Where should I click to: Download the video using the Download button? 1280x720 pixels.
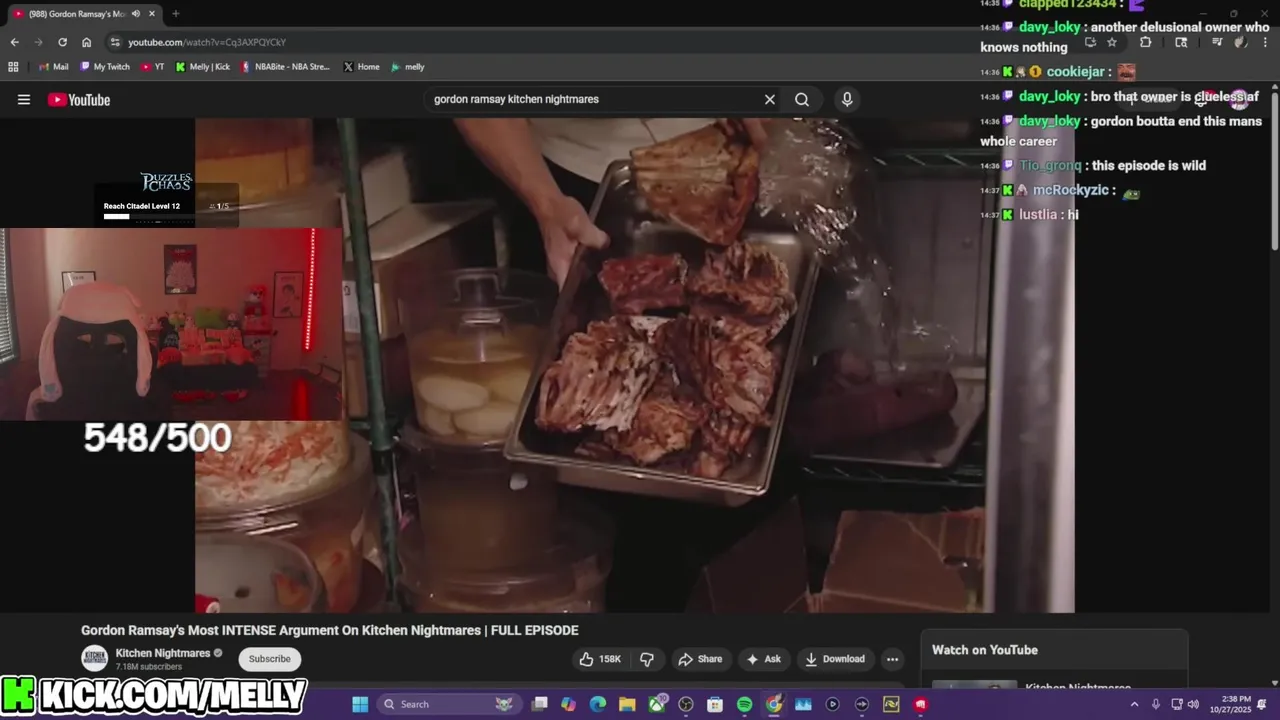835,659
